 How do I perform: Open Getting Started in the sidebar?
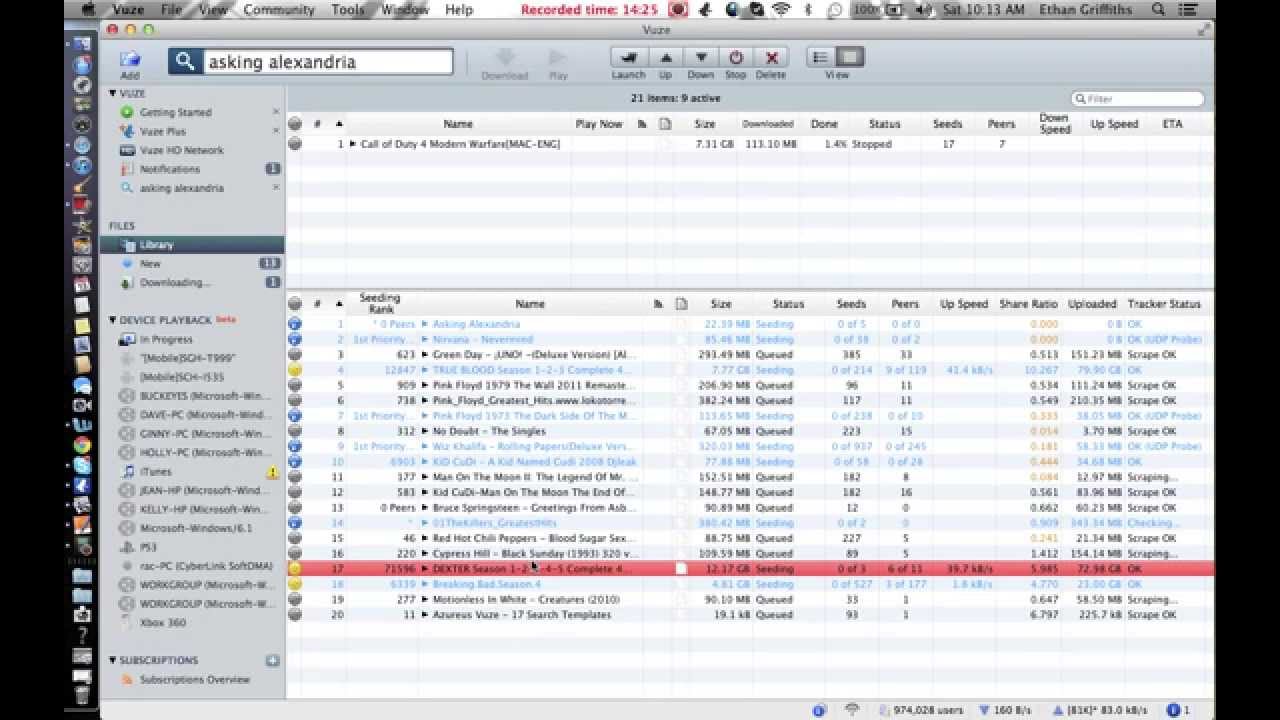point(175,112)
